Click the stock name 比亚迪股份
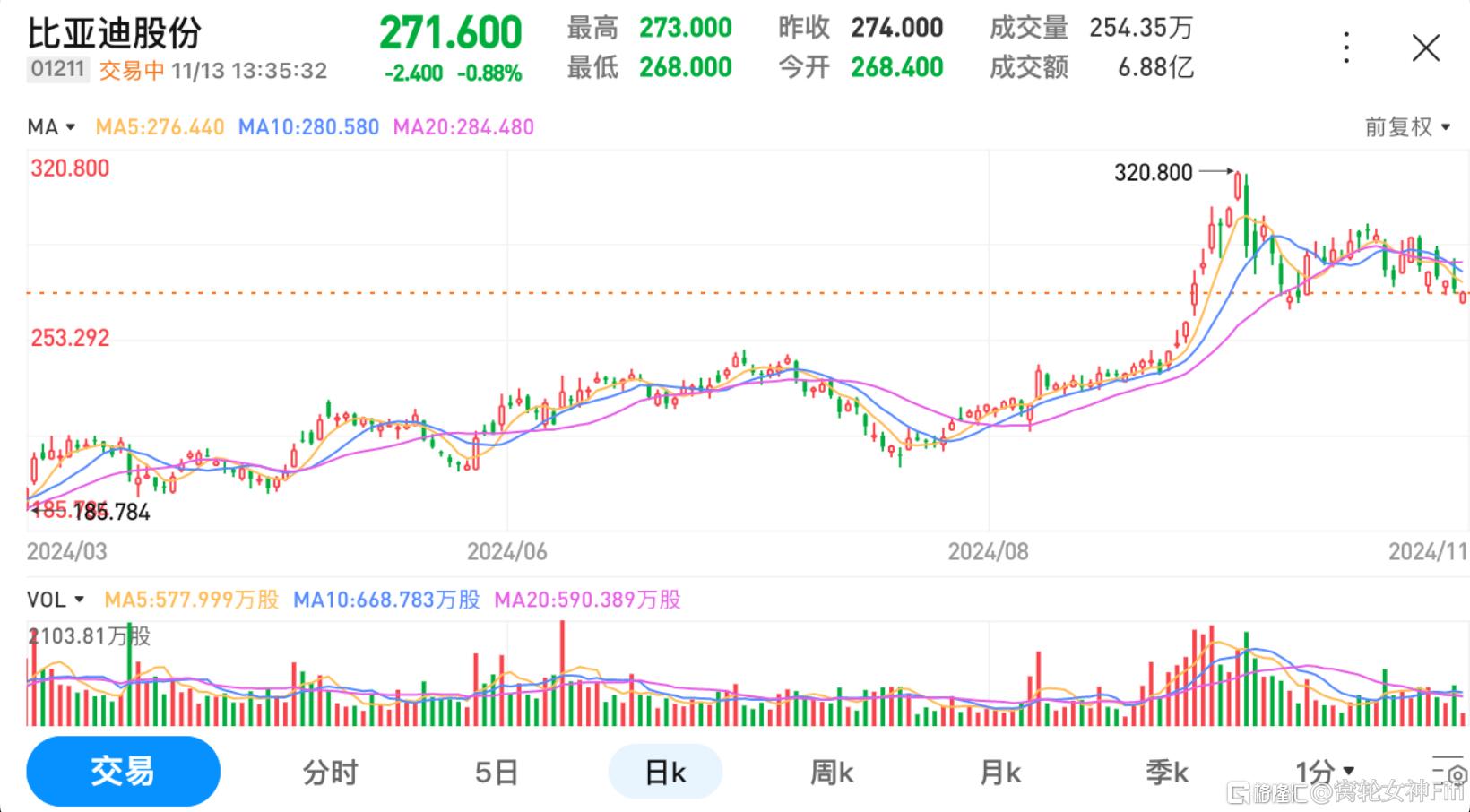1470x812 pixels. (x=114, y=32)
